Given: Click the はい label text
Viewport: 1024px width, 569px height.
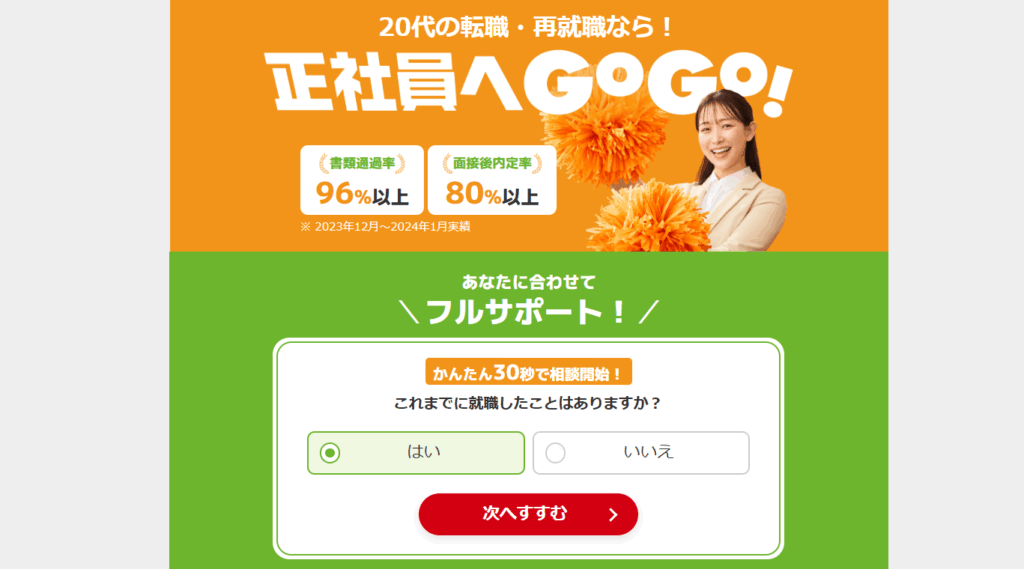Looking at the screenshot, I should [x=424, y=452].
